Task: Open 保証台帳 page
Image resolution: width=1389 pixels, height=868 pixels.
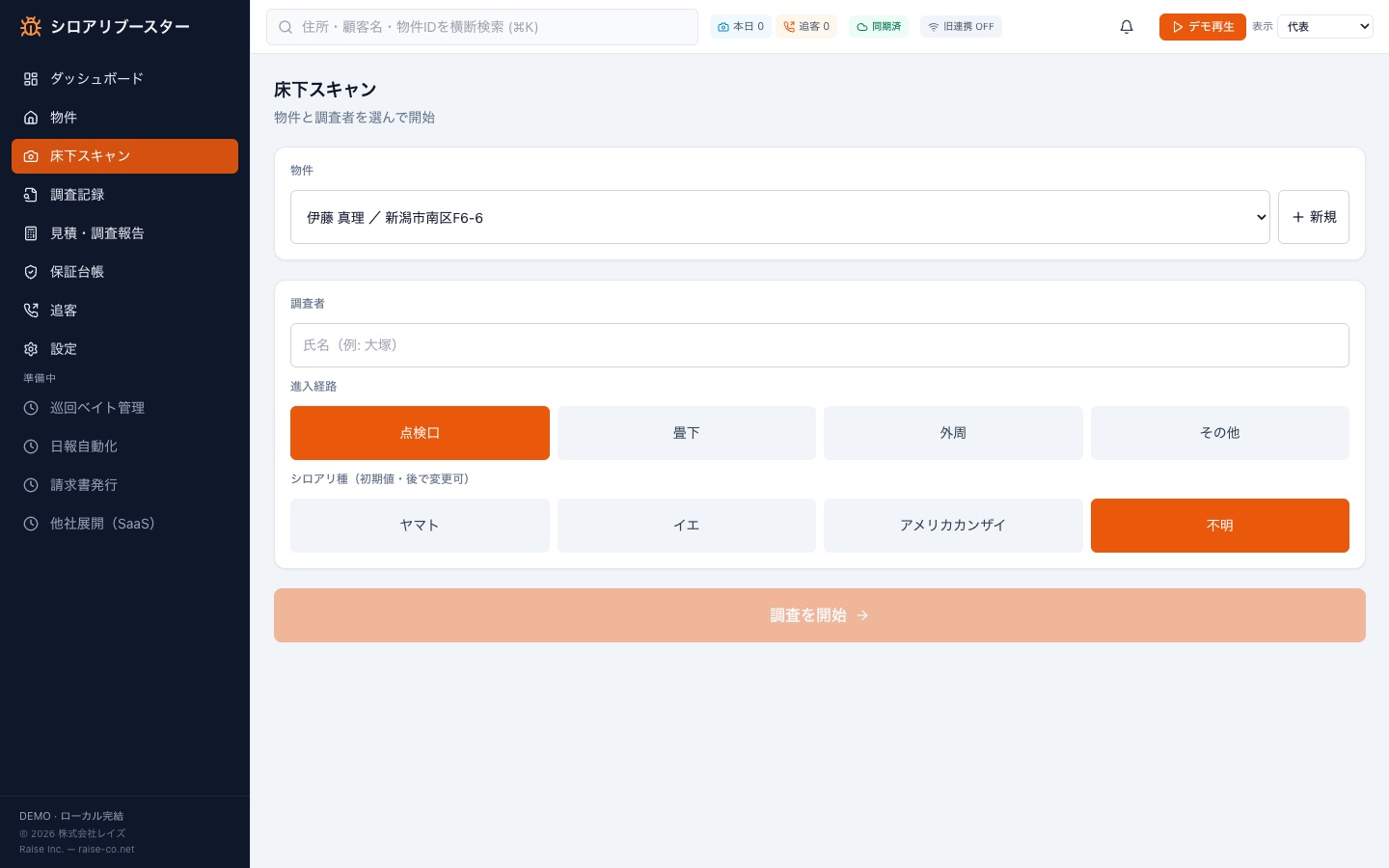Action: (x=124, y=272)
